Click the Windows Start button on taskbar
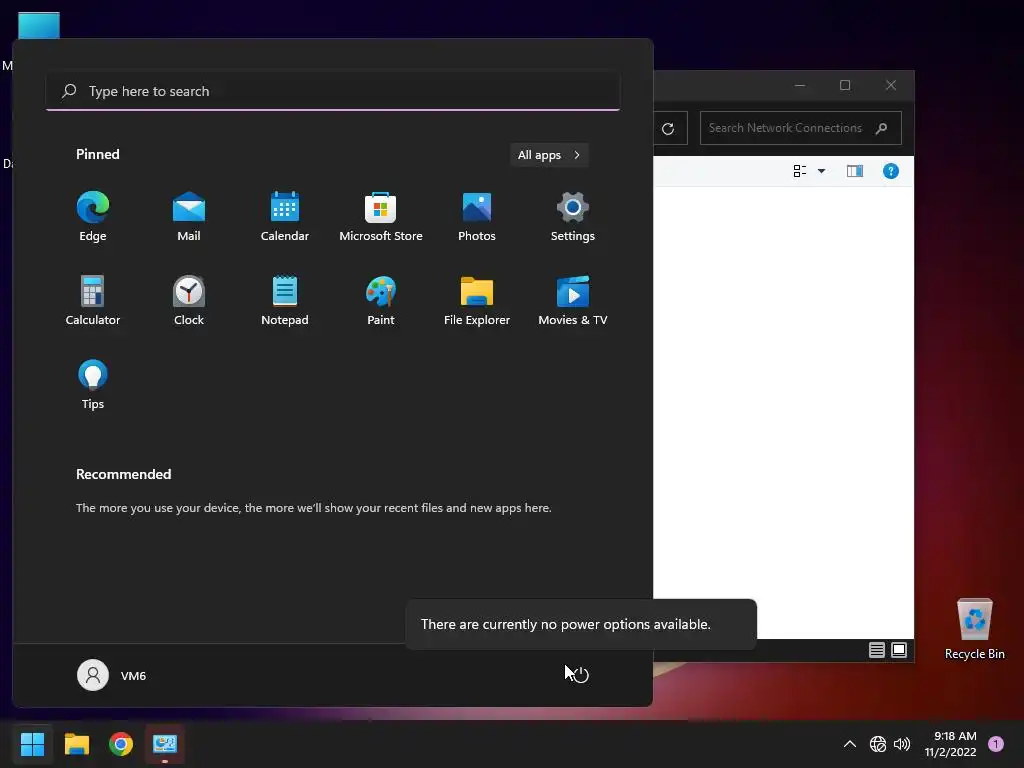1024x768 pixels. click(x=32, y=744)
